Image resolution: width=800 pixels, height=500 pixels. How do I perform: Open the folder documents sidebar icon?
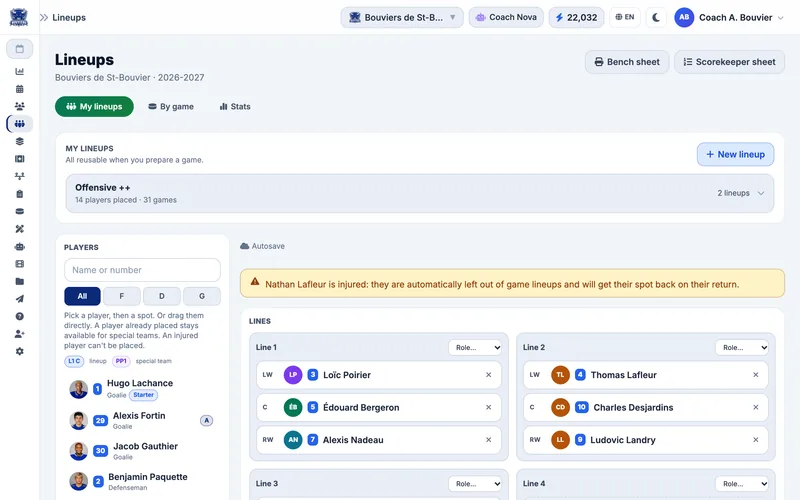(x=19, y=281)
